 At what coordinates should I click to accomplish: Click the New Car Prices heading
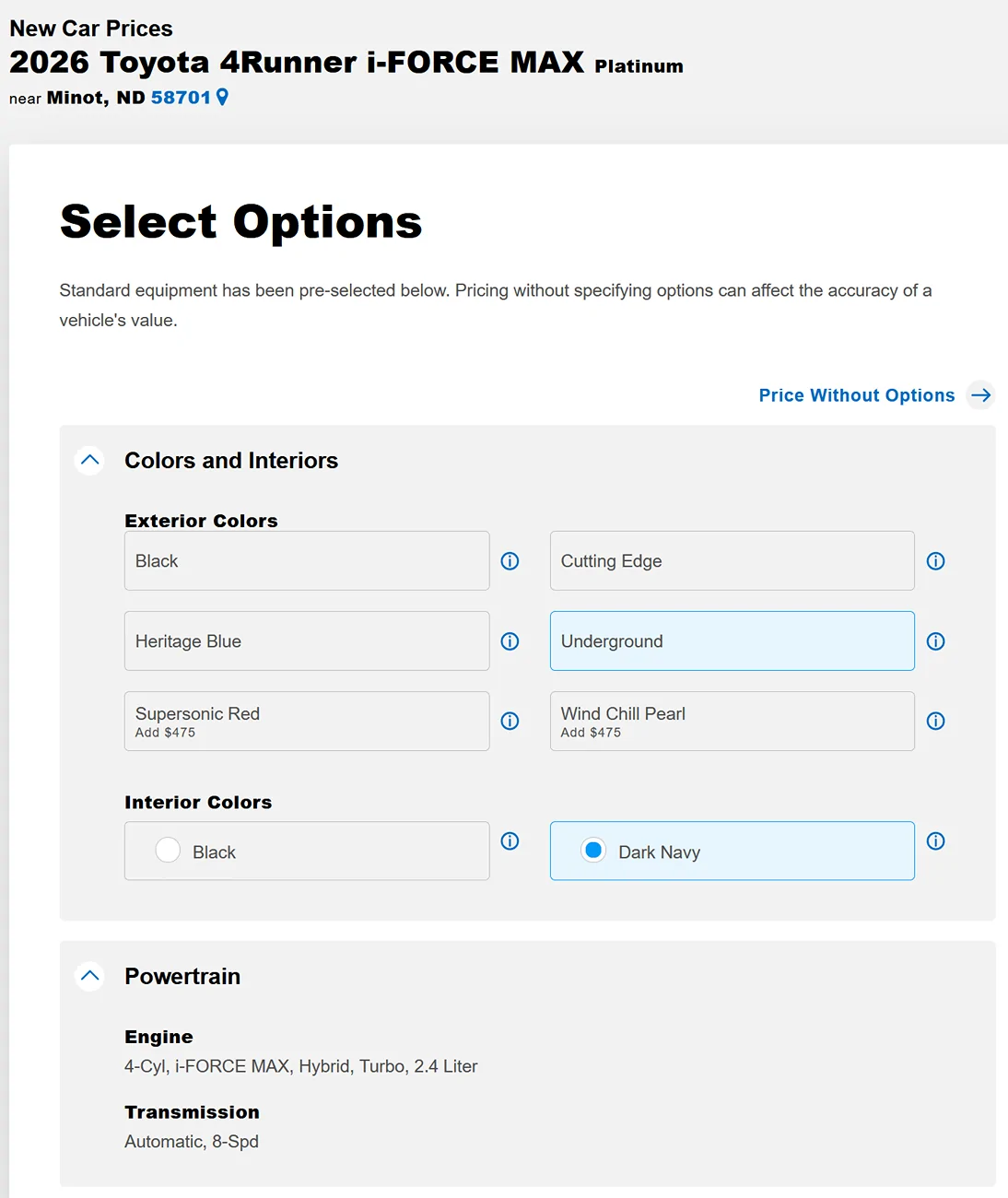coord(91,29)
